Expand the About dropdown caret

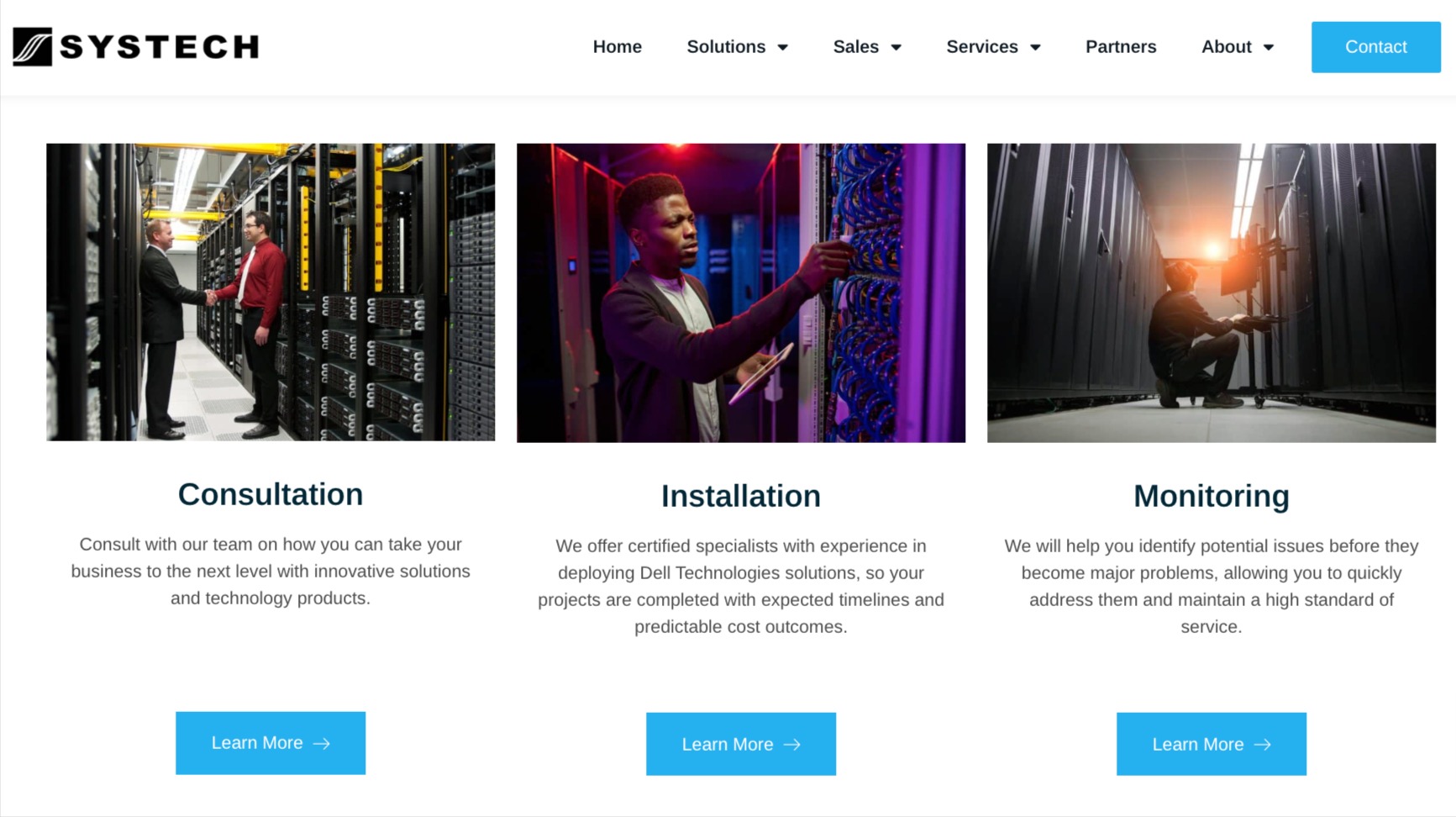pyautogui.click(x=1269, y=48)
